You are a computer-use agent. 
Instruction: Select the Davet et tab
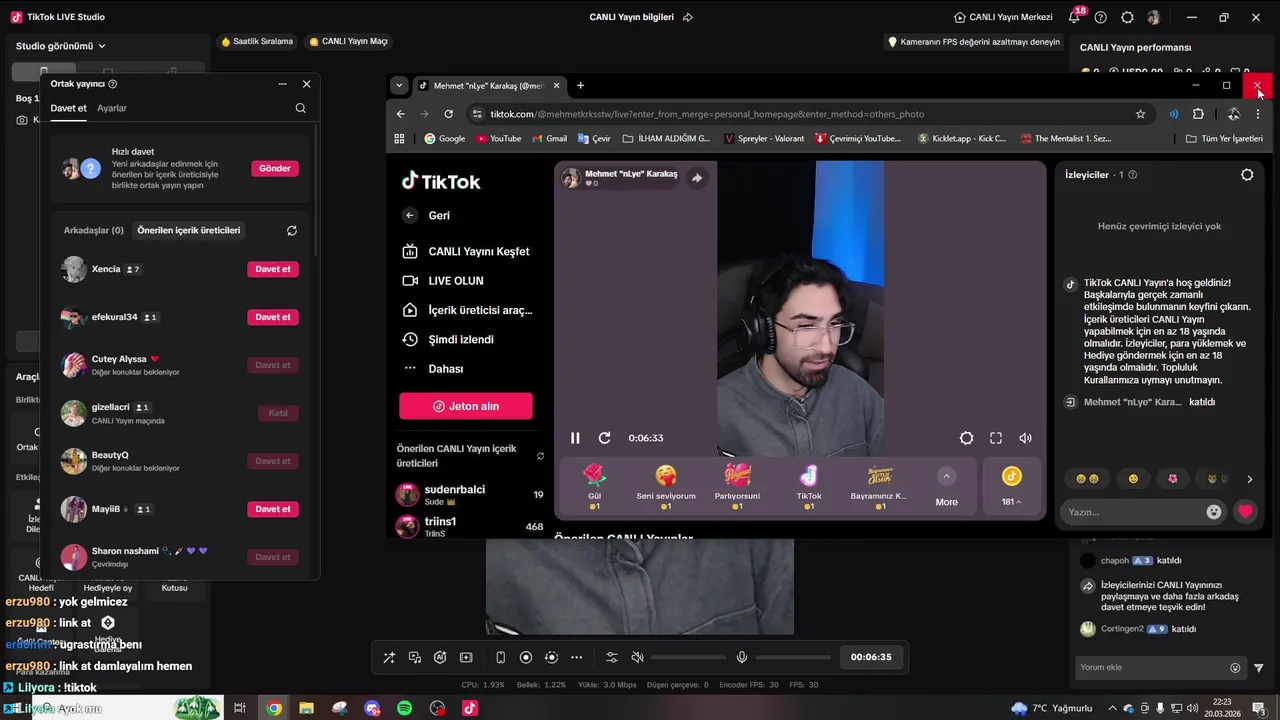(69, 108)
